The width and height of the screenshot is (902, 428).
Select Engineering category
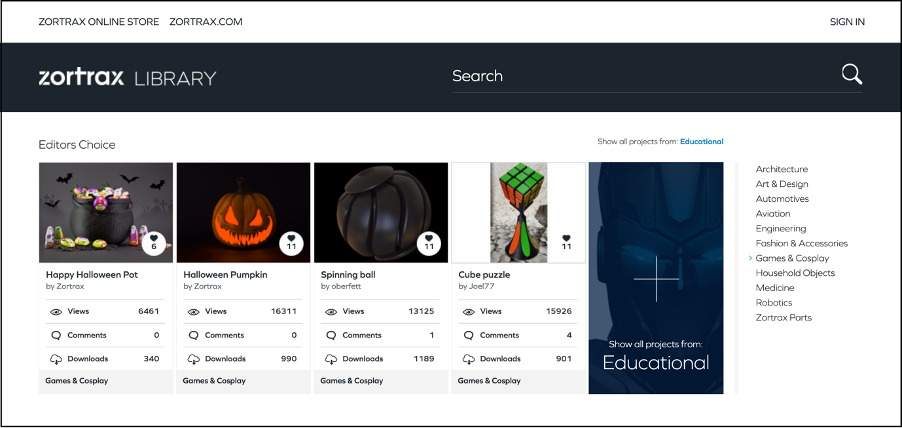781,228
